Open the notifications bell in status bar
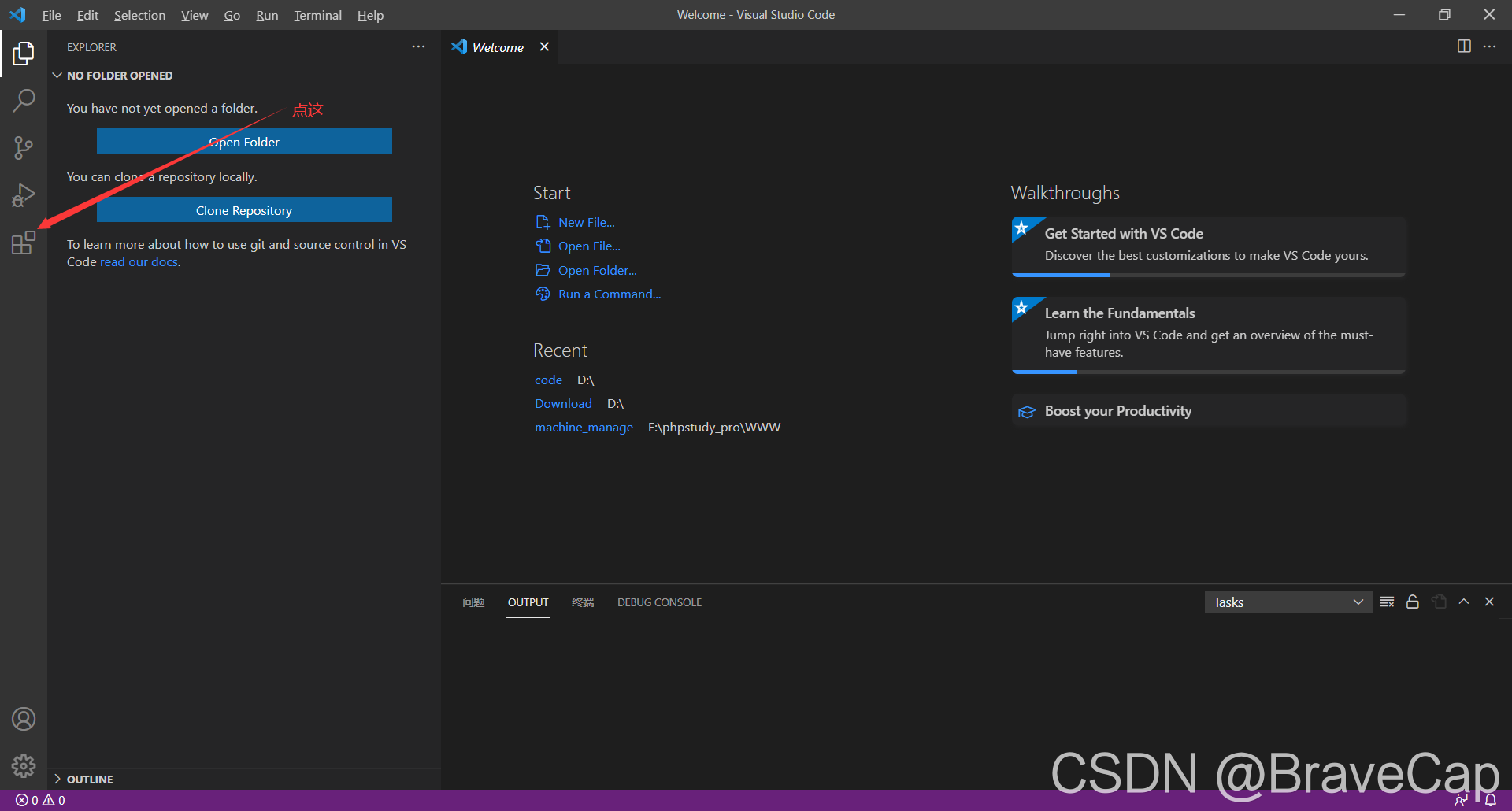The image size is (1512, 811). click(x=1491, y=800)
